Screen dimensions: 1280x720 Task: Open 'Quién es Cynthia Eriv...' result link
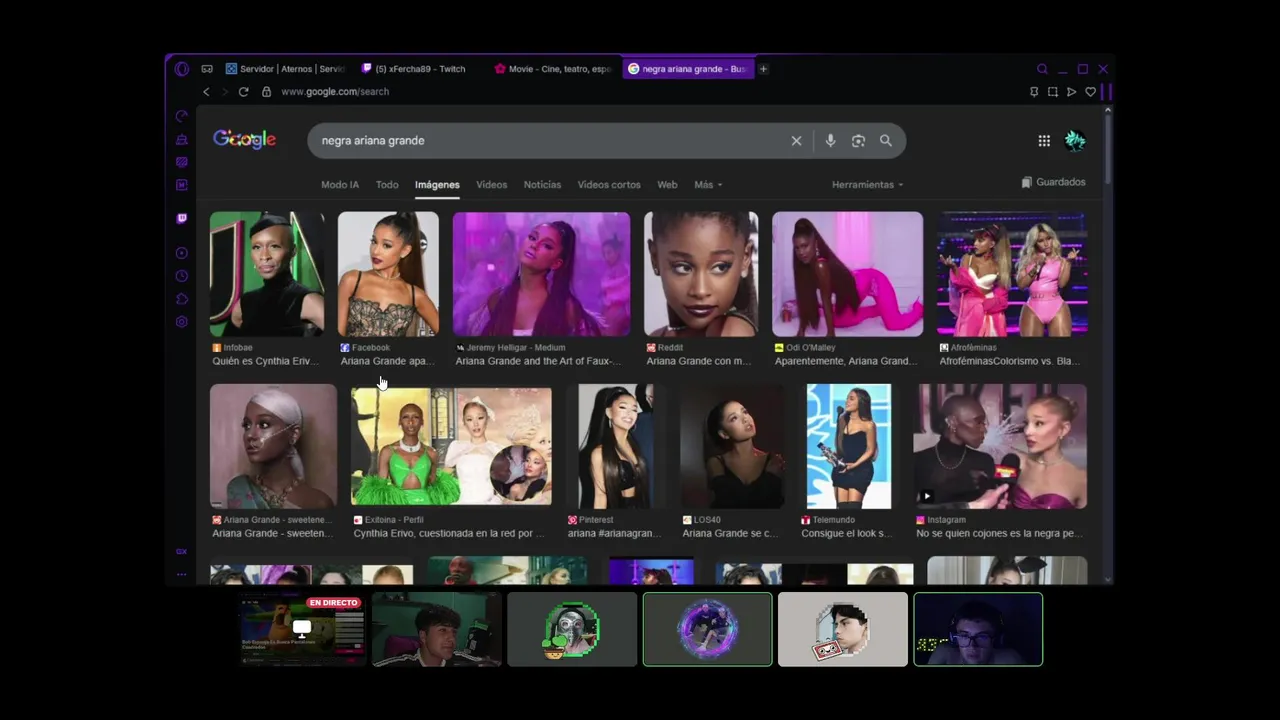[265, 362]
